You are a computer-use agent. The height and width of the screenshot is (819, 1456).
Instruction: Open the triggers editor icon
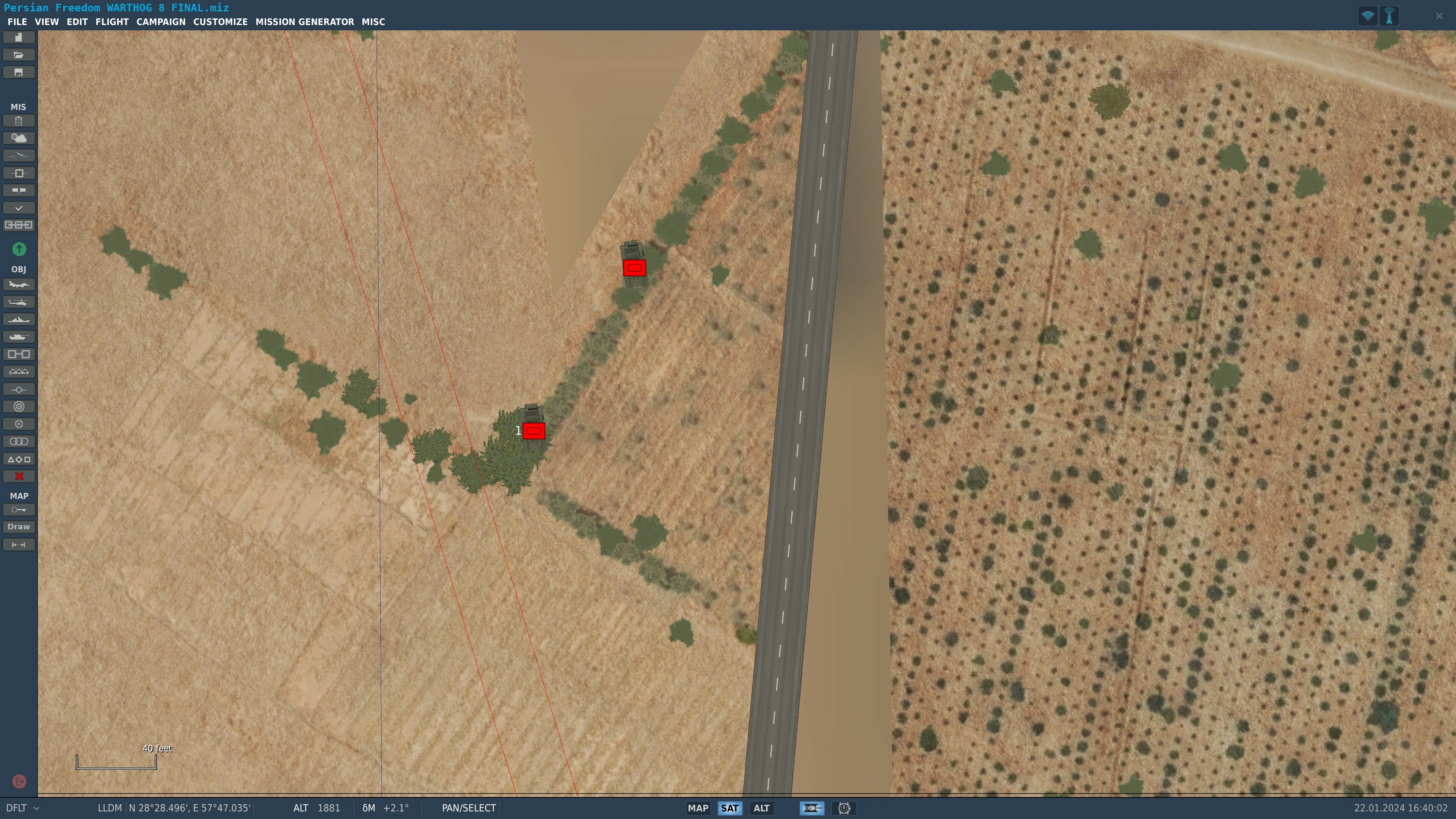(19, 155)
